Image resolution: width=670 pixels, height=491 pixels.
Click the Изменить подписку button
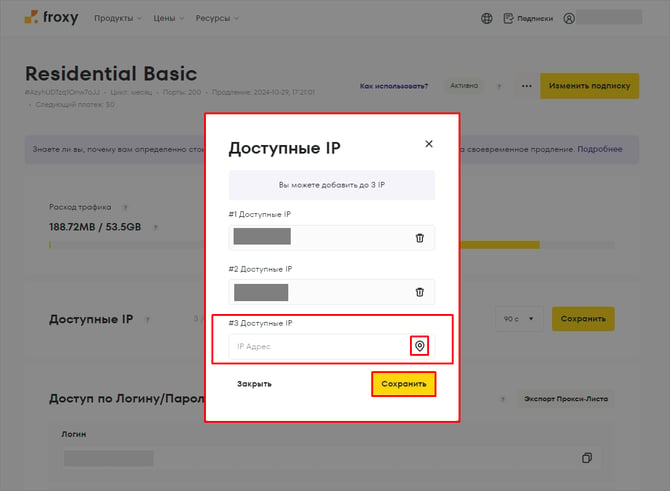click(x=589, y=86)
